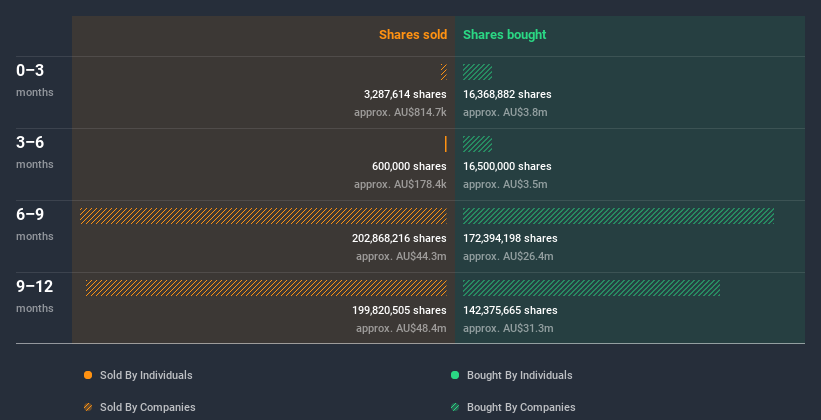
Task: Click the 3–6 months bought bar
Action: [x=478, y=144]
